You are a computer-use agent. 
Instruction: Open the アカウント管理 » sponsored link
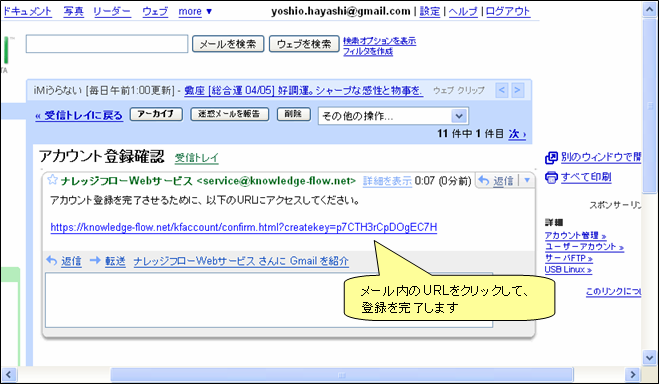tap(575, 235)
